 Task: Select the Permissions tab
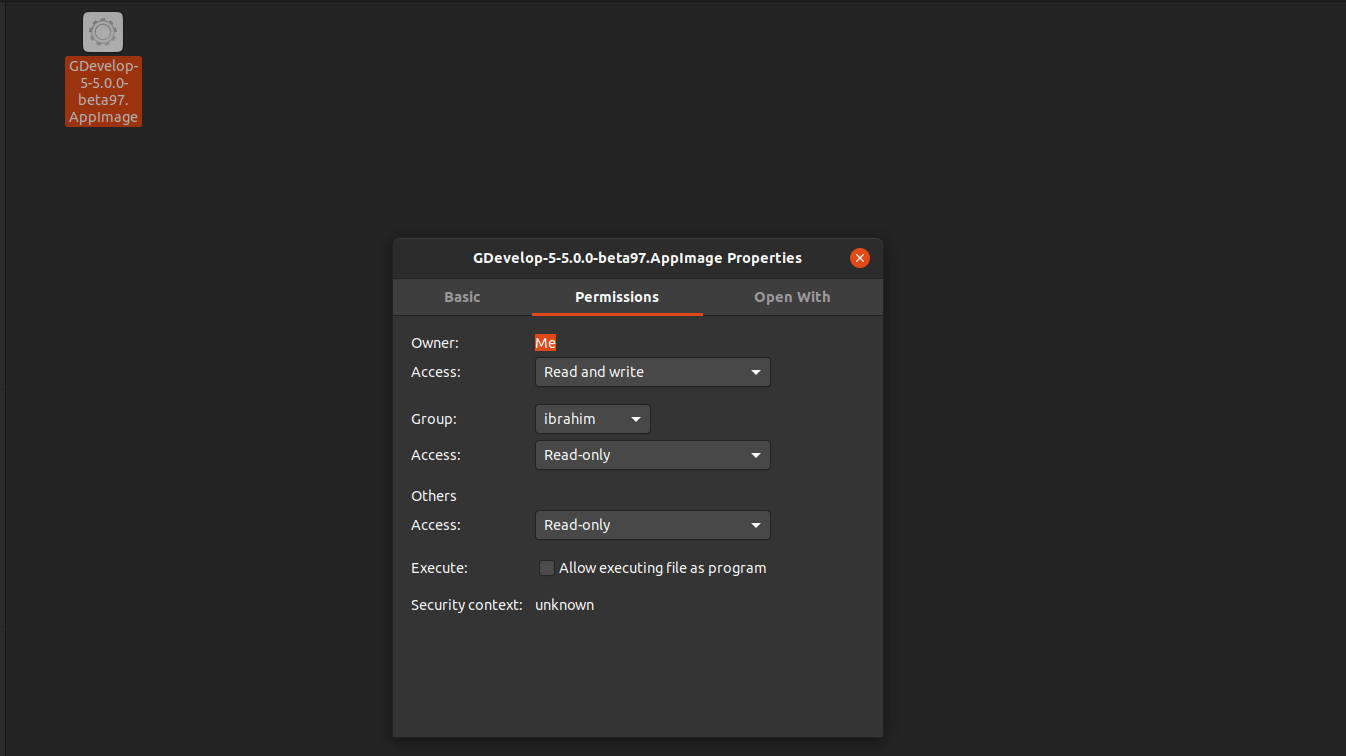coord(617,297)
